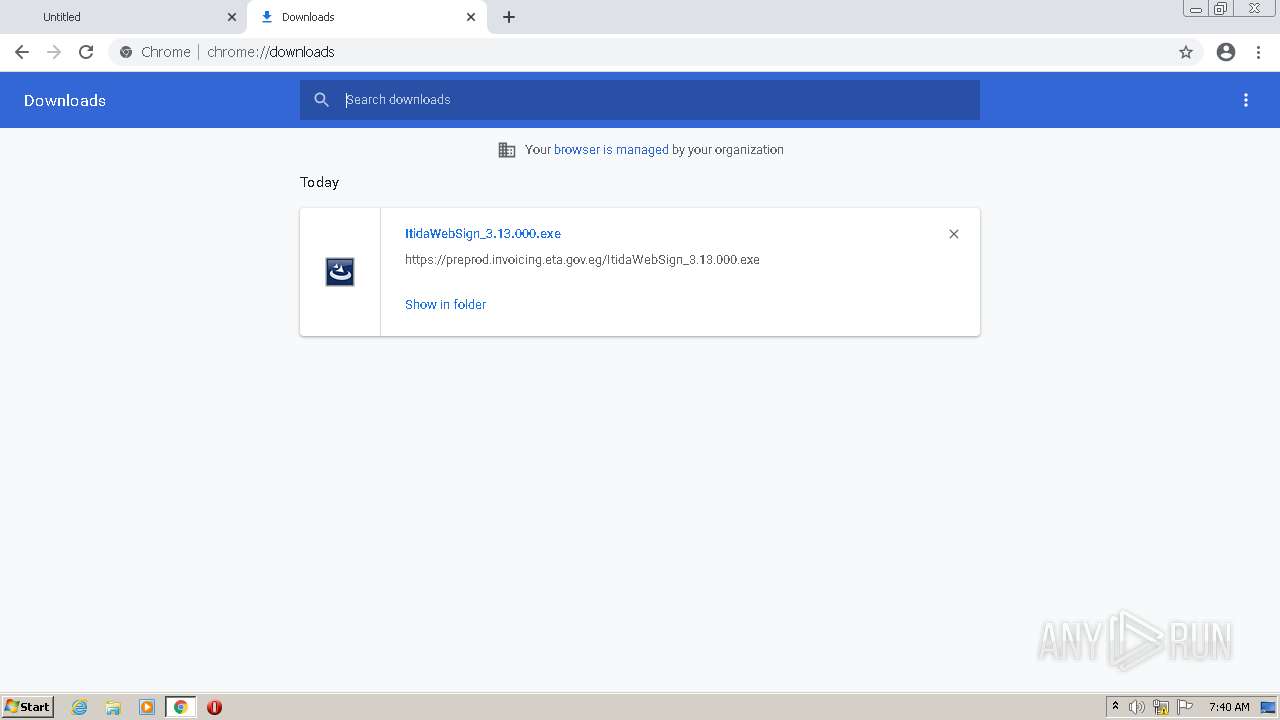The height and width of the screenshot is (720, 1280).
Task: Open the Action Center flag icon
Action: (x=1185, y=707)
